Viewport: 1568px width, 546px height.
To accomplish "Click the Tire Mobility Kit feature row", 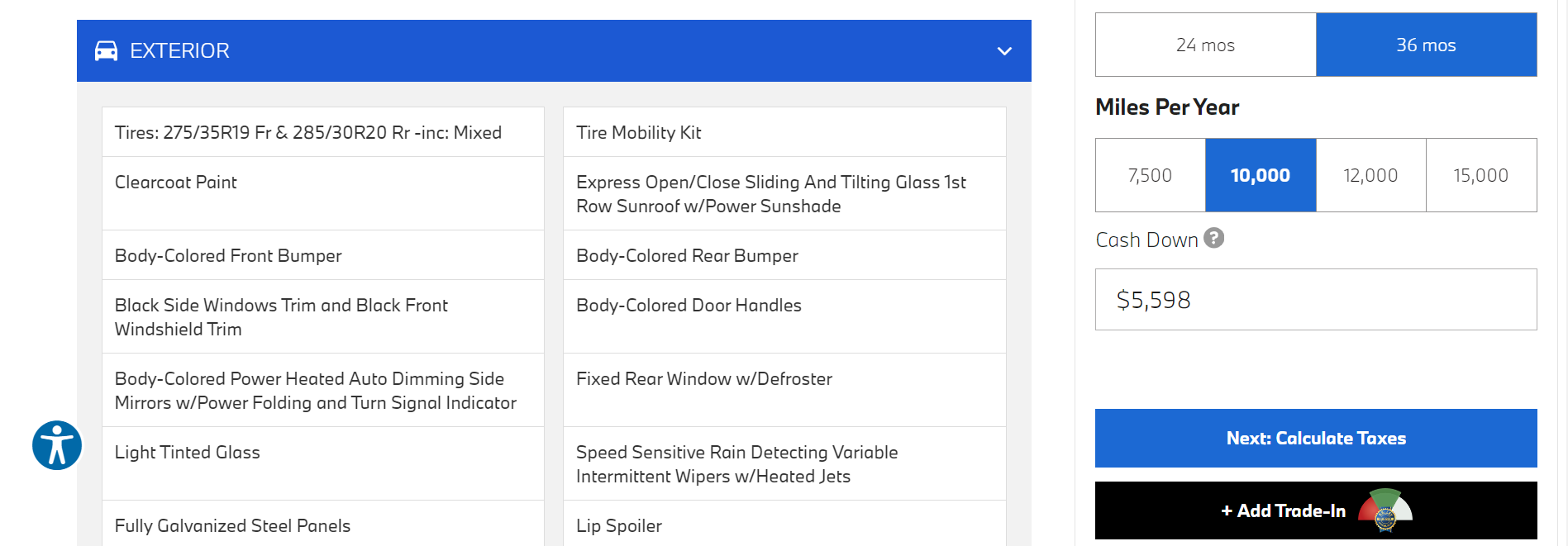I will click(x=784, y=132).
